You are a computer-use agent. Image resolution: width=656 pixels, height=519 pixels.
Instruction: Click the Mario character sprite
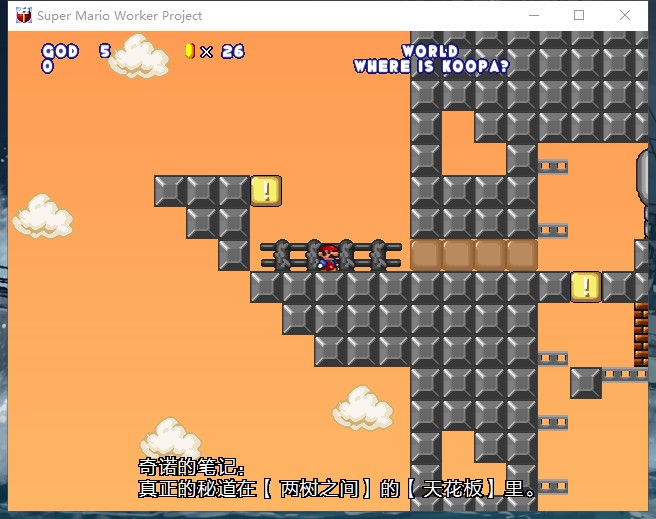coord(328,258)
